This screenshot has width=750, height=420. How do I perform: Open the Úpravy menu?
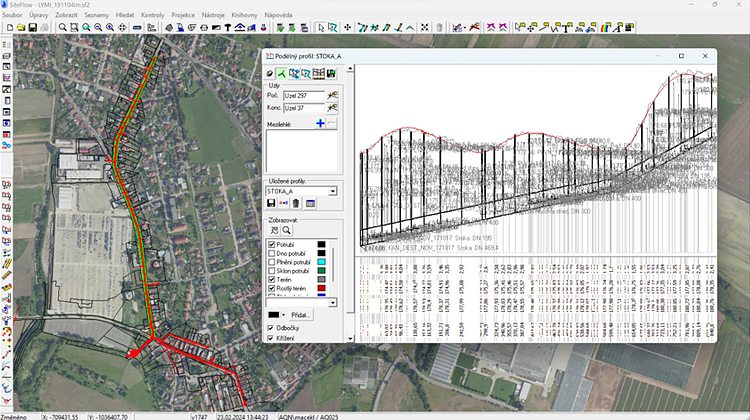point(38,15)
